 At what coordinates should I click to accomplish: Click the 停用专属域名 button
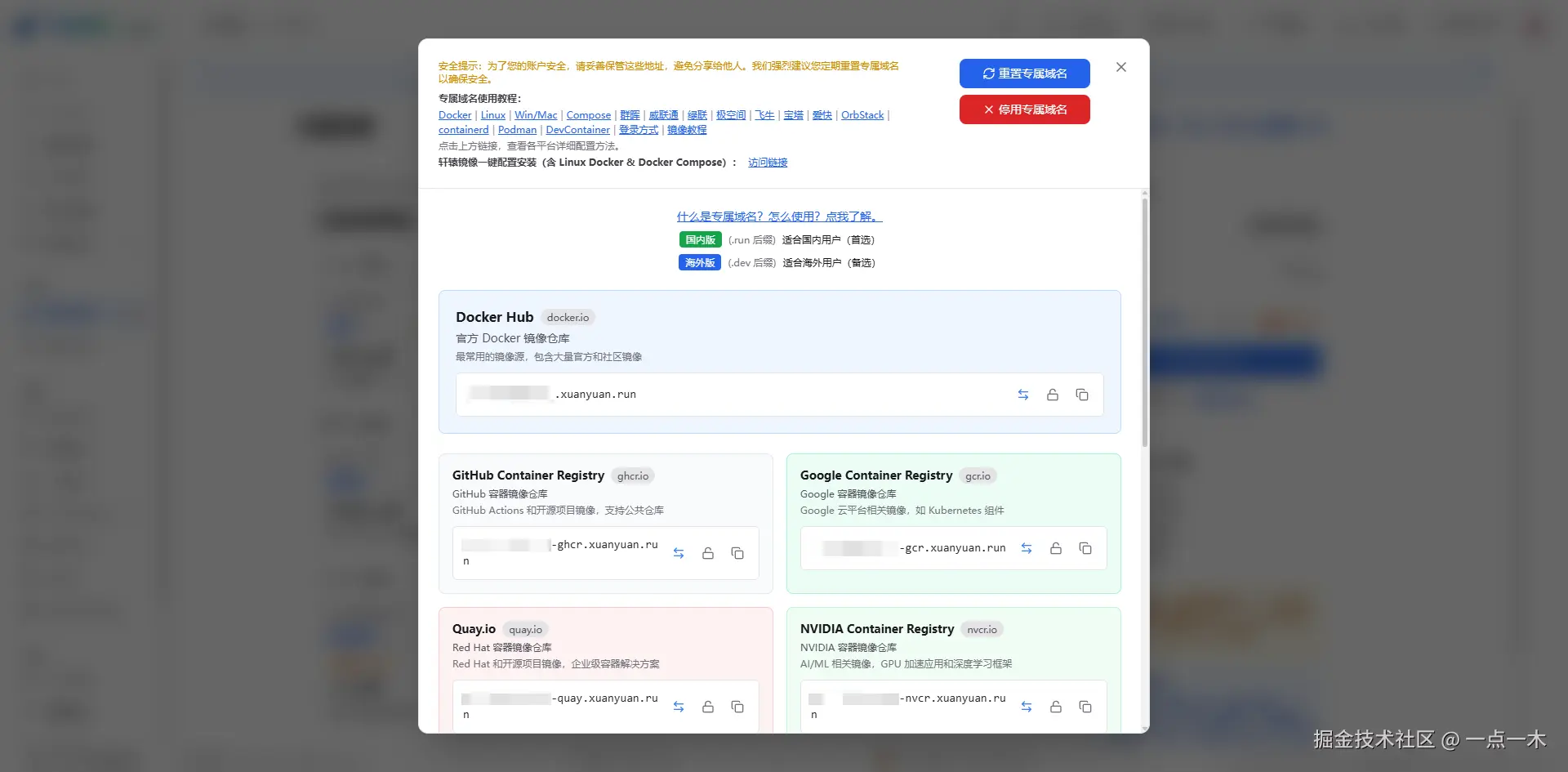[1025, 109]
